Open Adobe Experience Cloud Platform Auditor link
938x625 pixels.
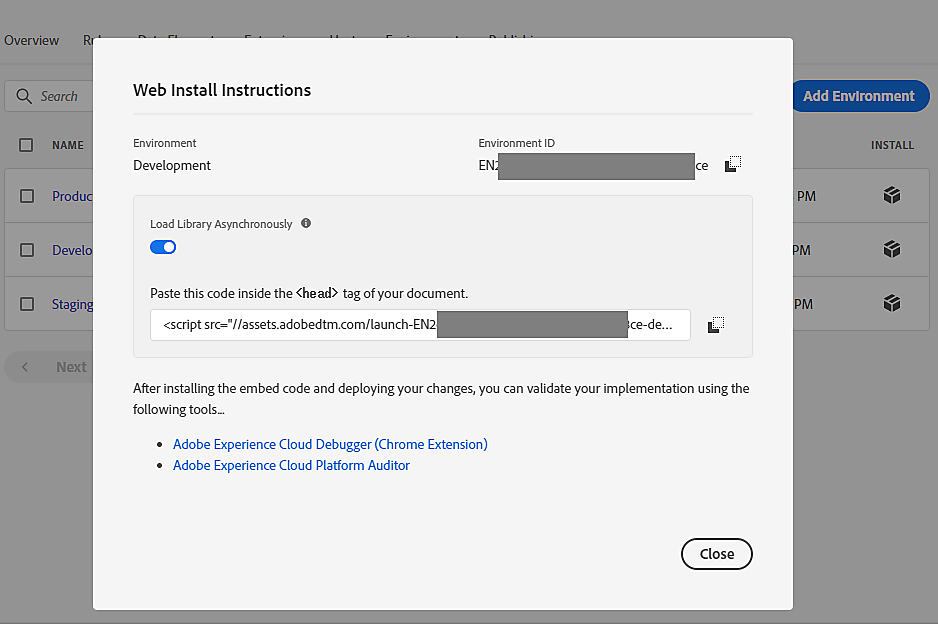(x=291, y=465)
